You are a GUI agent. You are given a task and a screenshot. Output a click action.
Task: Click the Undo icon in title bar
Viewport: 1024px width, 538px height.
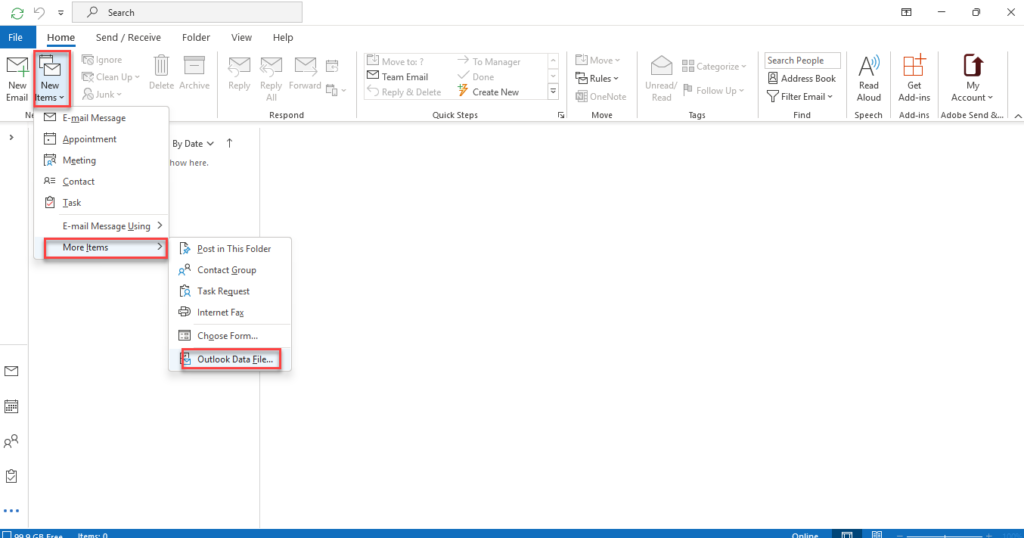click(x=39, y=12)
